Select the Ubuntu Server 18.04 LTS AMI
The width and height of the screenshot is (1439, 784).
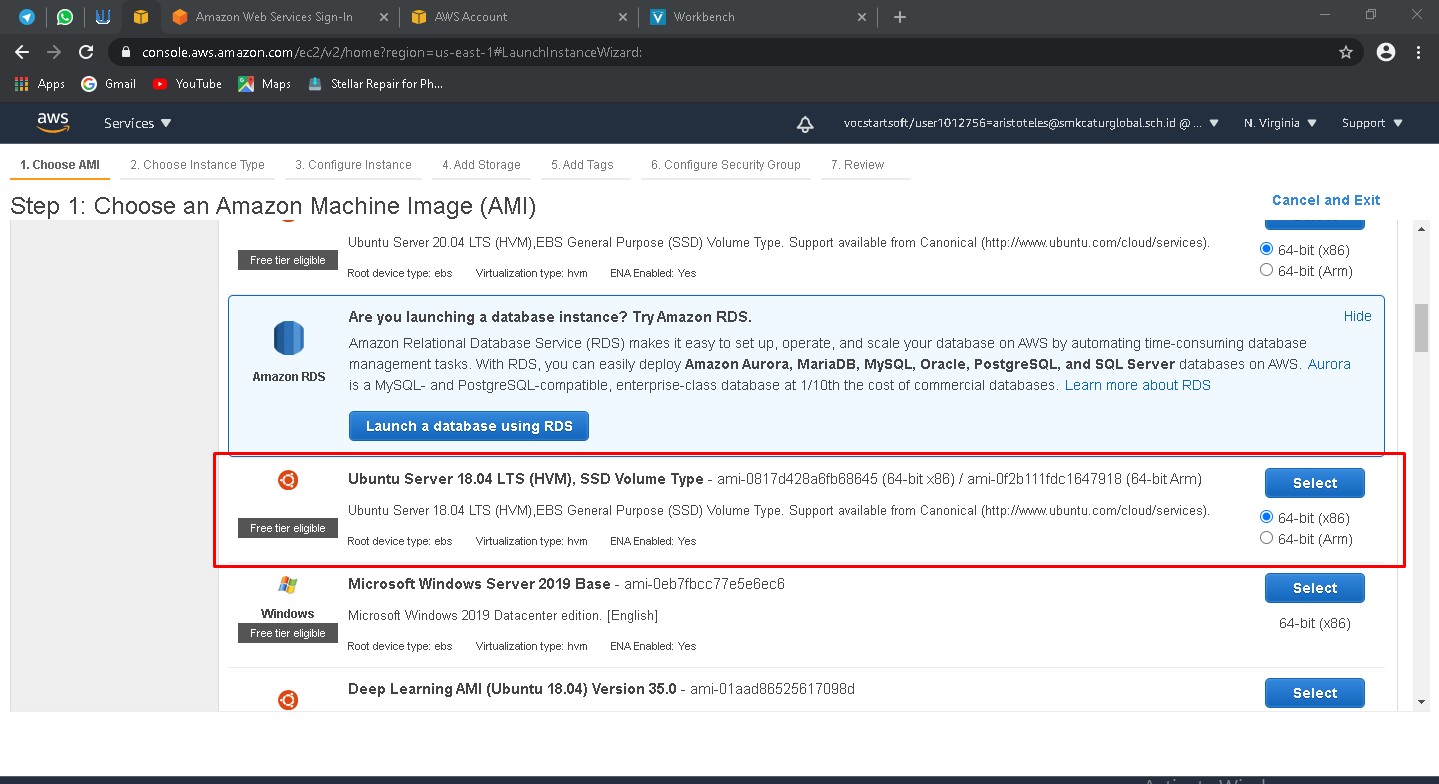(1314, 483)
